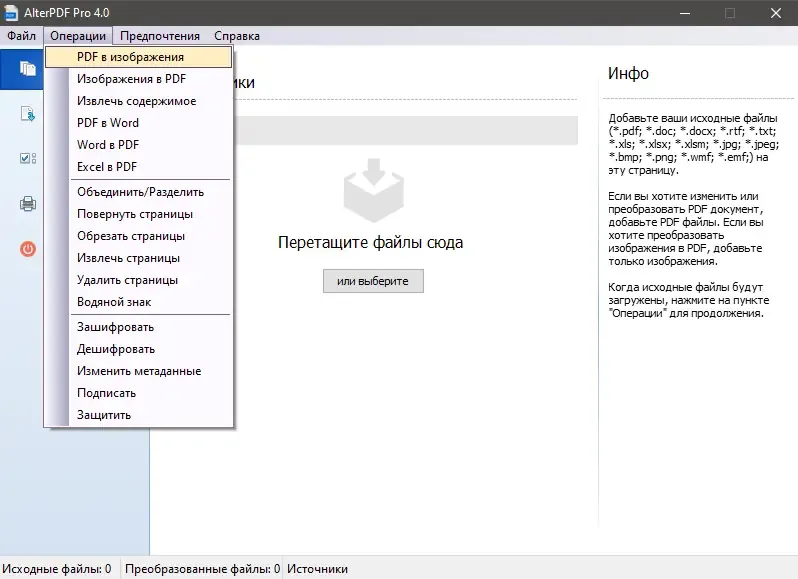Choose Изображения в PDF
Image resolution: width=798 pixels, height=579 pixels.
[138, 79]
